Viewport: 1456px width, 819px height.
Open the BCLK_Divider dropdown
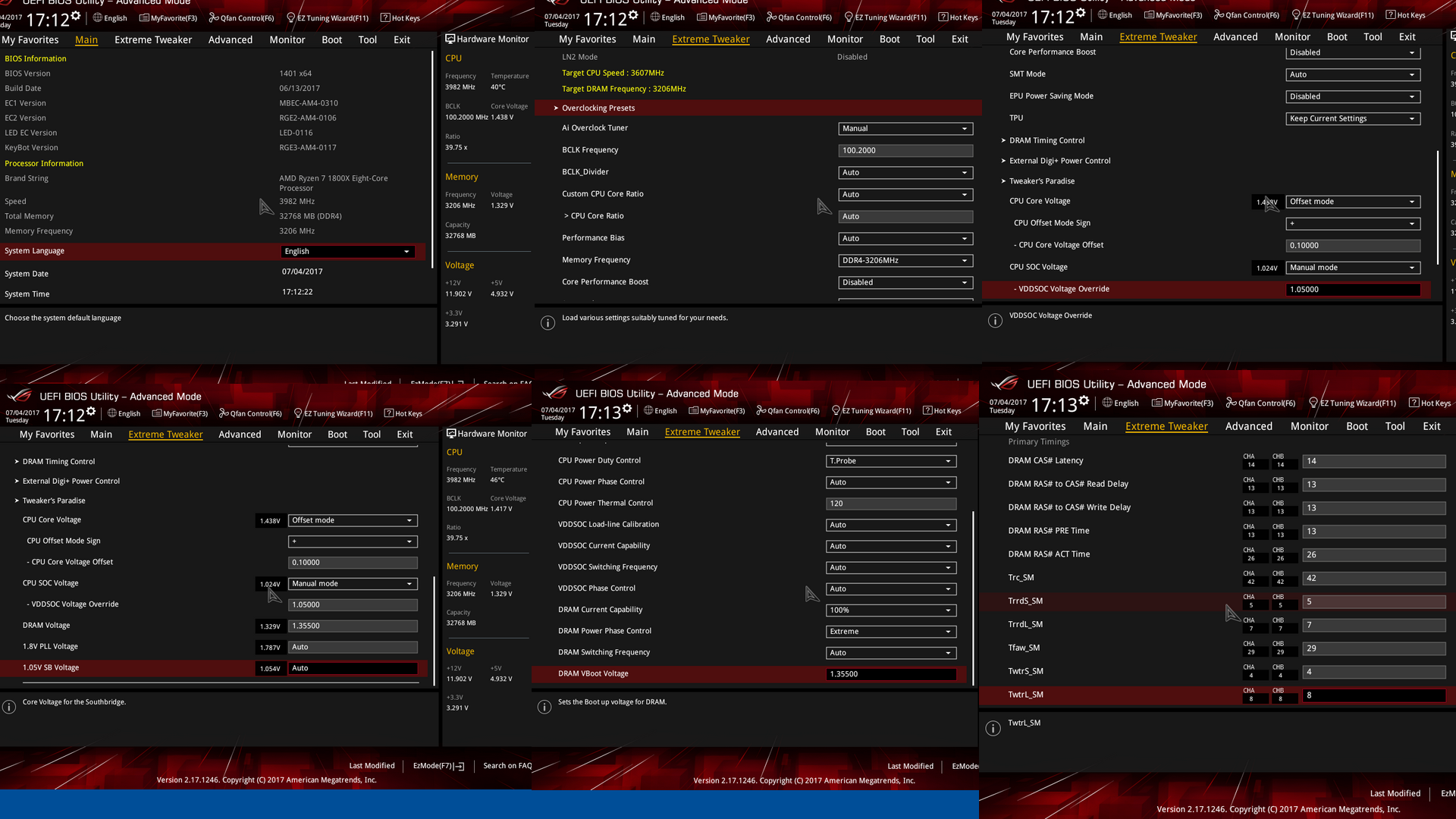(x=905, y=172)
